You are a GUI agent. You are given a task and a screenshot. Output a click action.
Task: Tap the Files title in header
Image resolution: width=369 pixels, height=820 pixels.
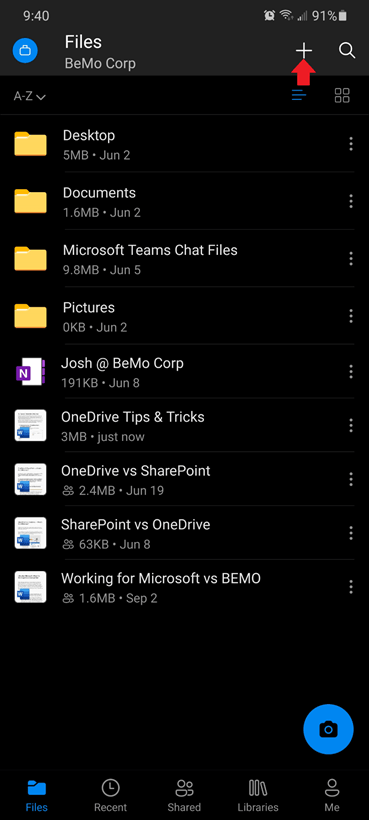pos(83,42)
